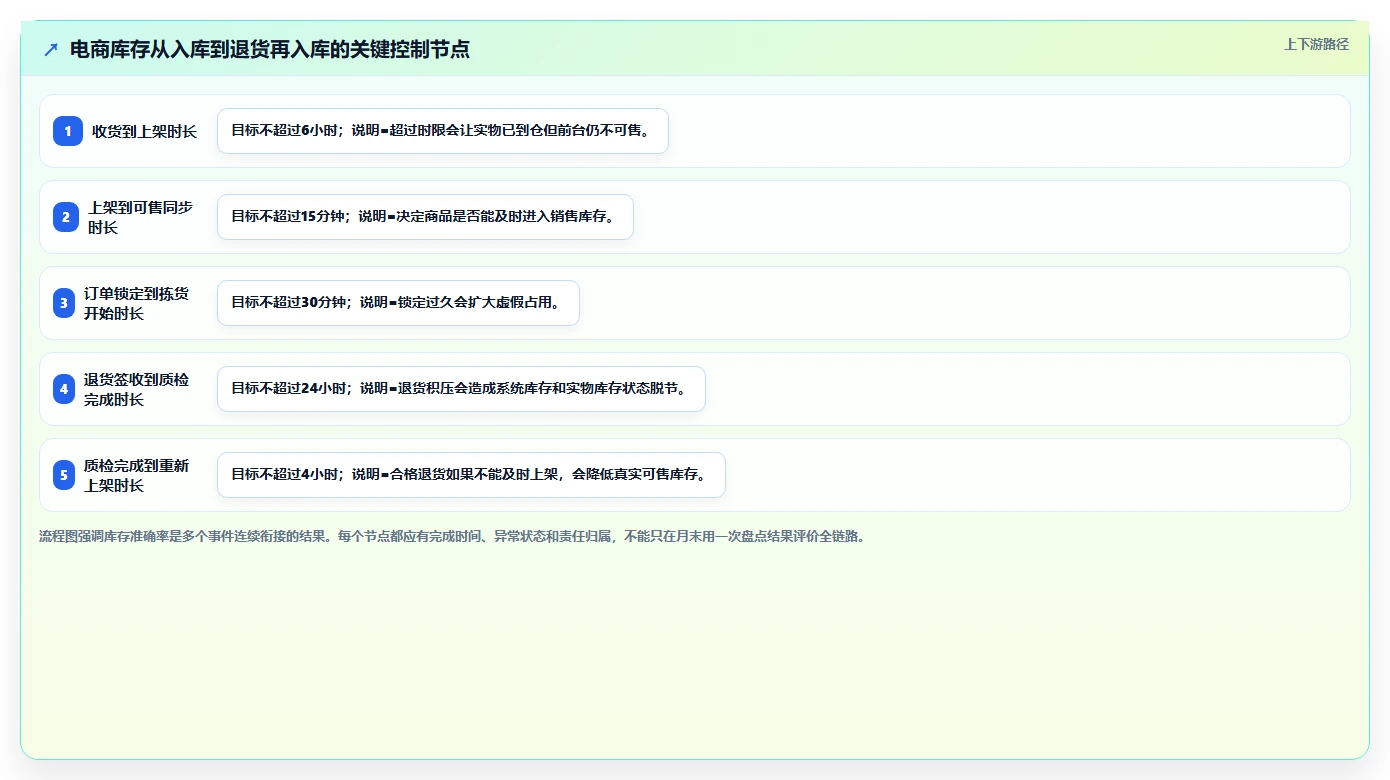Click the 质检完成到重新上架时长 label
The width and height of the screenshot is (1390, 780).
(x=136, y=475)
